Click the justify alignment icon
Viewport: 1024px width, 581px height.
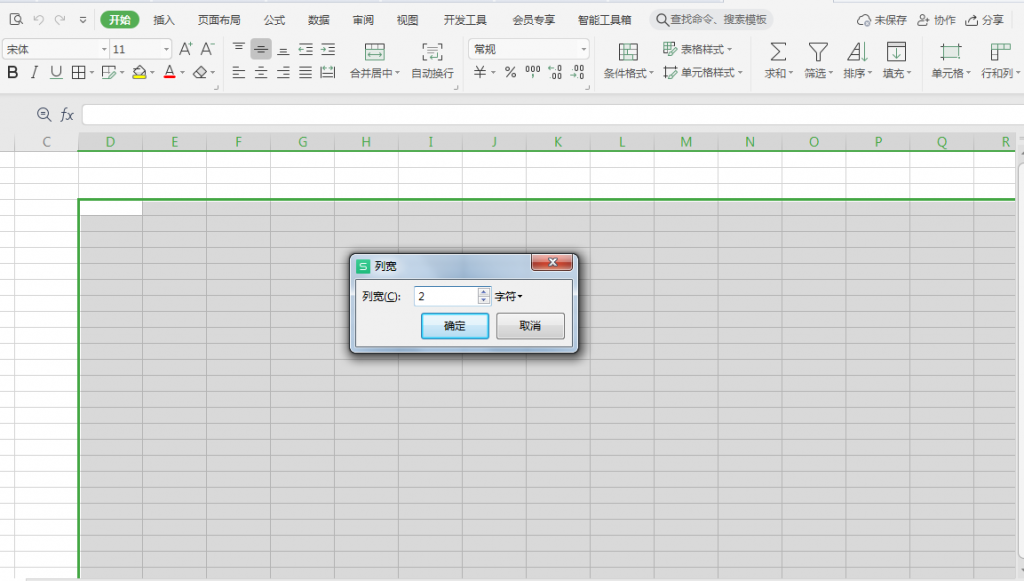[305, 72]
